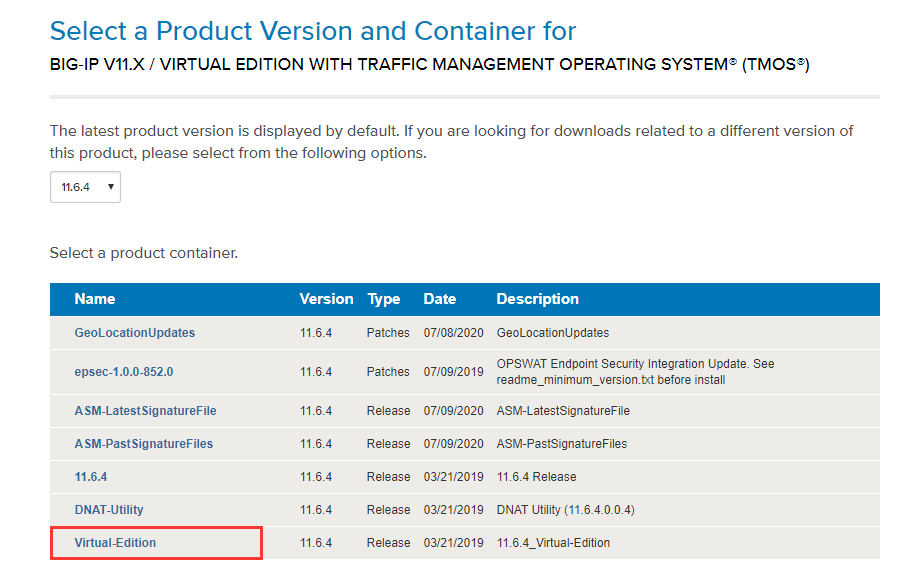Click the DNAT-Utility link

point(109,509)
